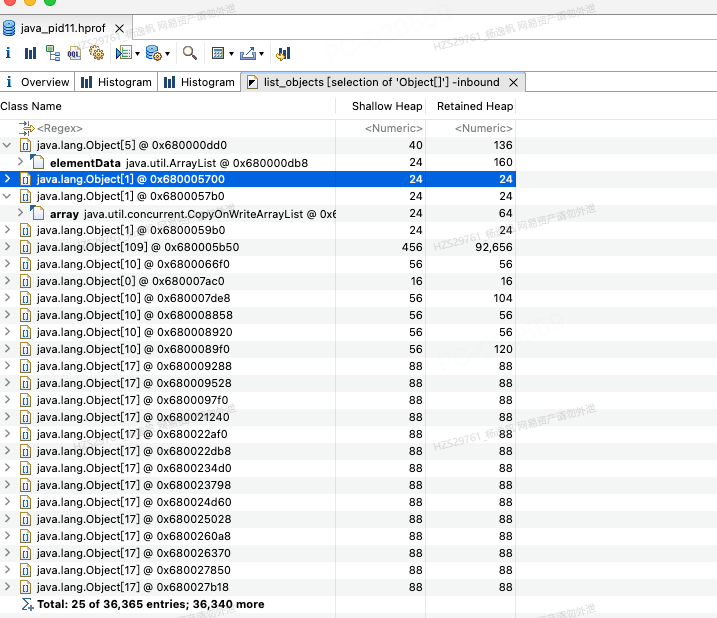
Task: Click shallow heap value 456
Action: point(412,247)
